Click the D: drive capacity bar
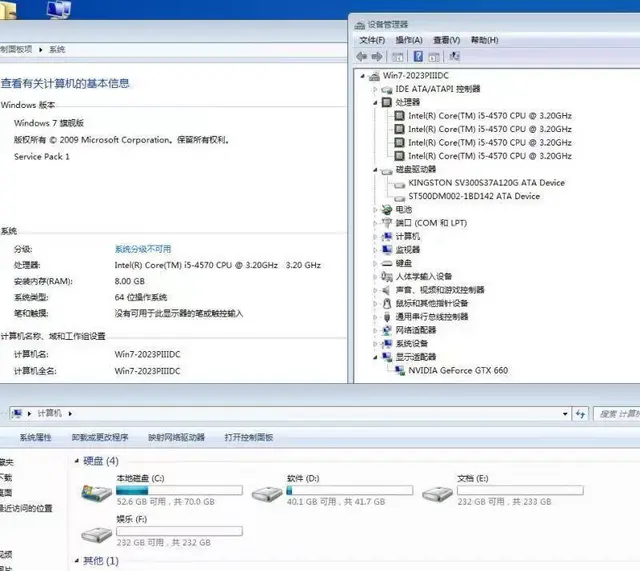The image size is (640, 571). (x=350, y=490)
